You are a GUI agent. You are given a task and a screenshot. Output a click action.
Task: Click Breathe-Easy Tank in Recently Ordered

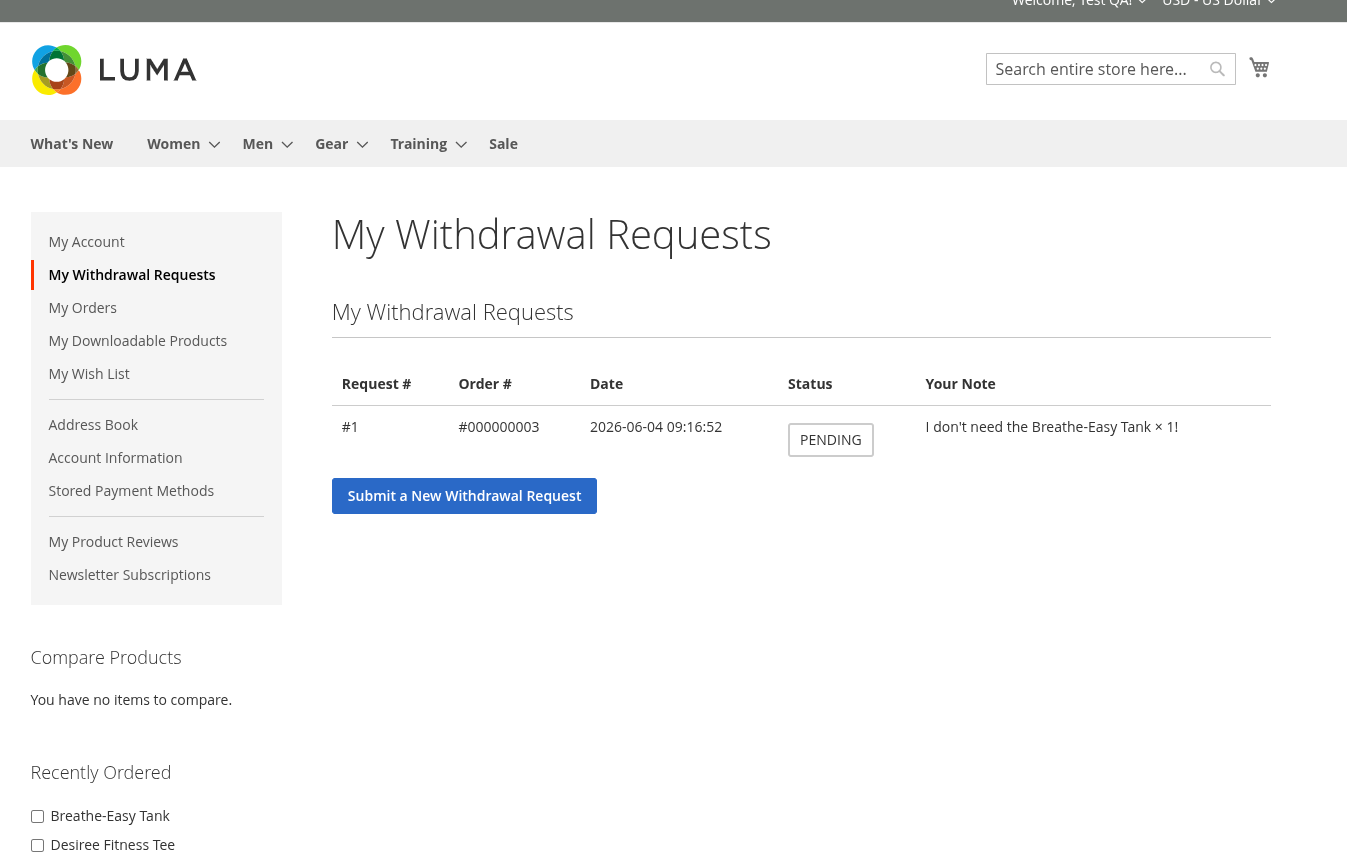point(110,816)
